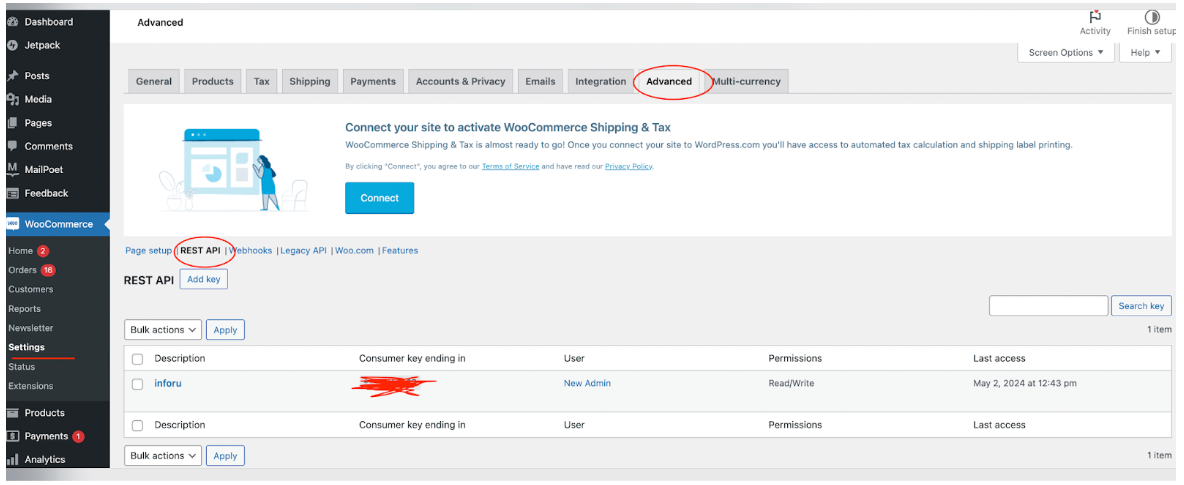
Task: Open the Activity flag icon
Action: tap(1094, 17)
